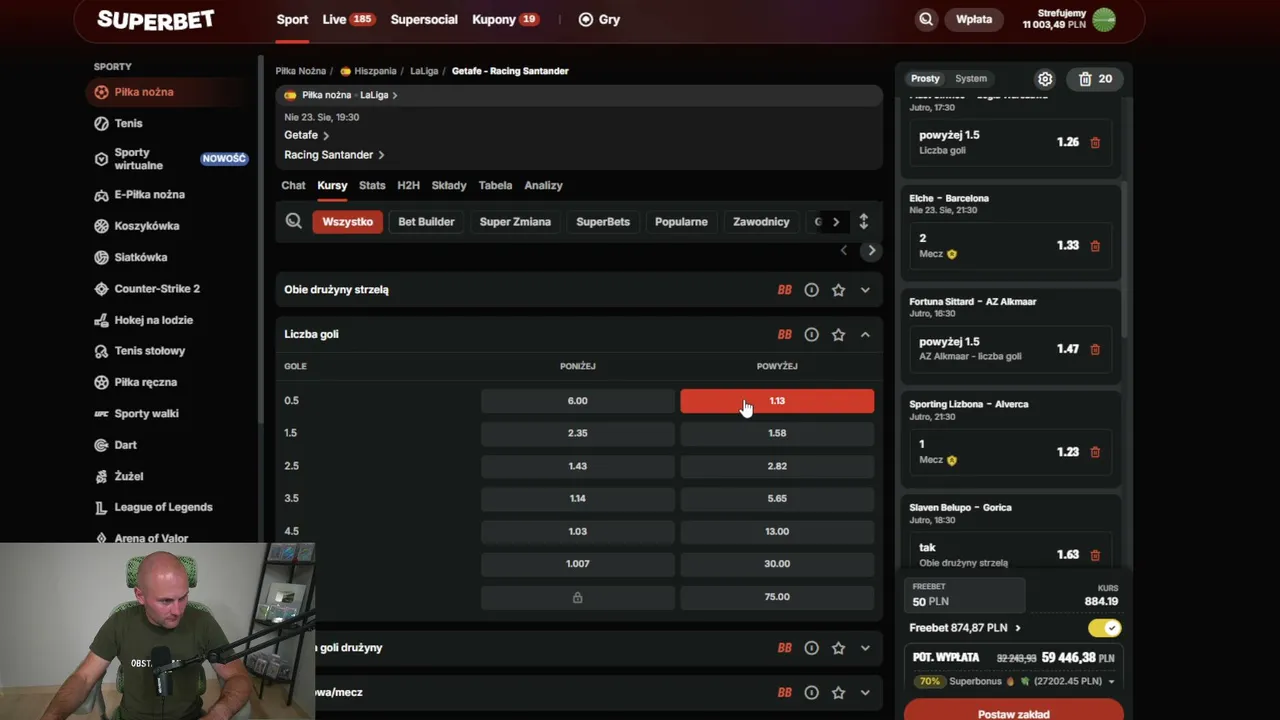Star the Obie drużyny strzelą market

click(x=839, y=290)
